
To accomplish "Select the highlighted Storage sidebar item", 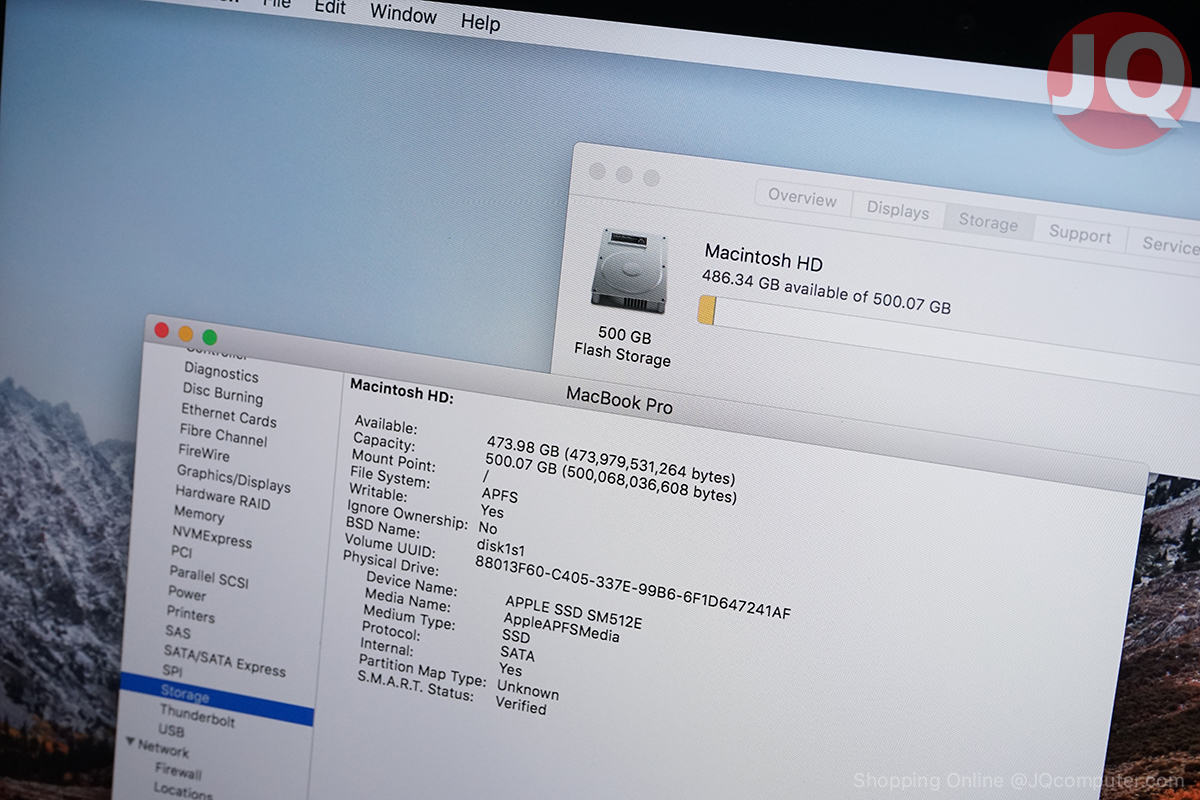I will [x=216, y=699].
